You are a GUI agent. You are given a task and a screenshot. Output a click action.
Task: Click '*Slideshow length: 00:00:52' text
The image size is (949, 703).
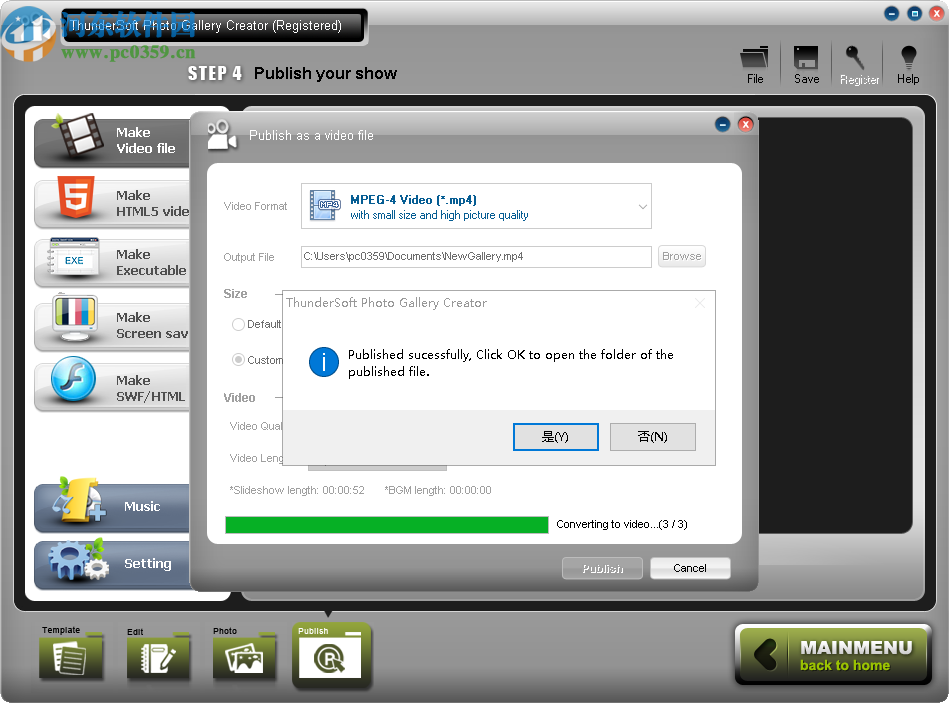click(297, 490)
